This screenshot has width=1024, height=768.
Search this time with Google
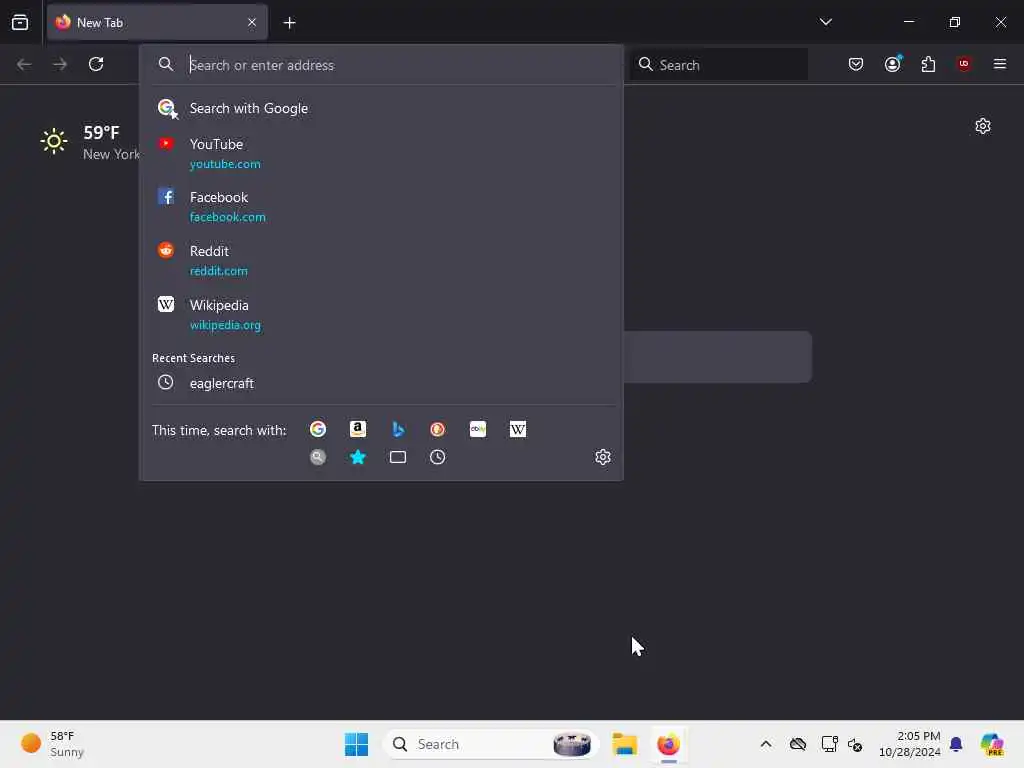pos(318,429)
